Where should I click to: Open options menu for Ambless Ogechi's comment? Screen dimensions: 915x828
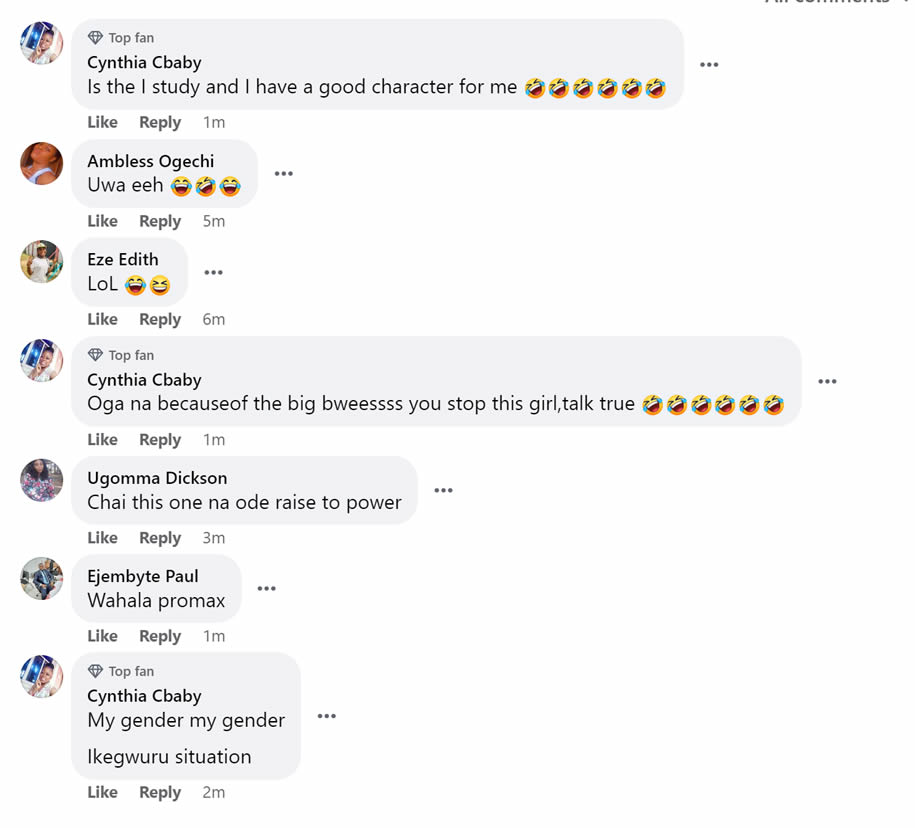284,173
